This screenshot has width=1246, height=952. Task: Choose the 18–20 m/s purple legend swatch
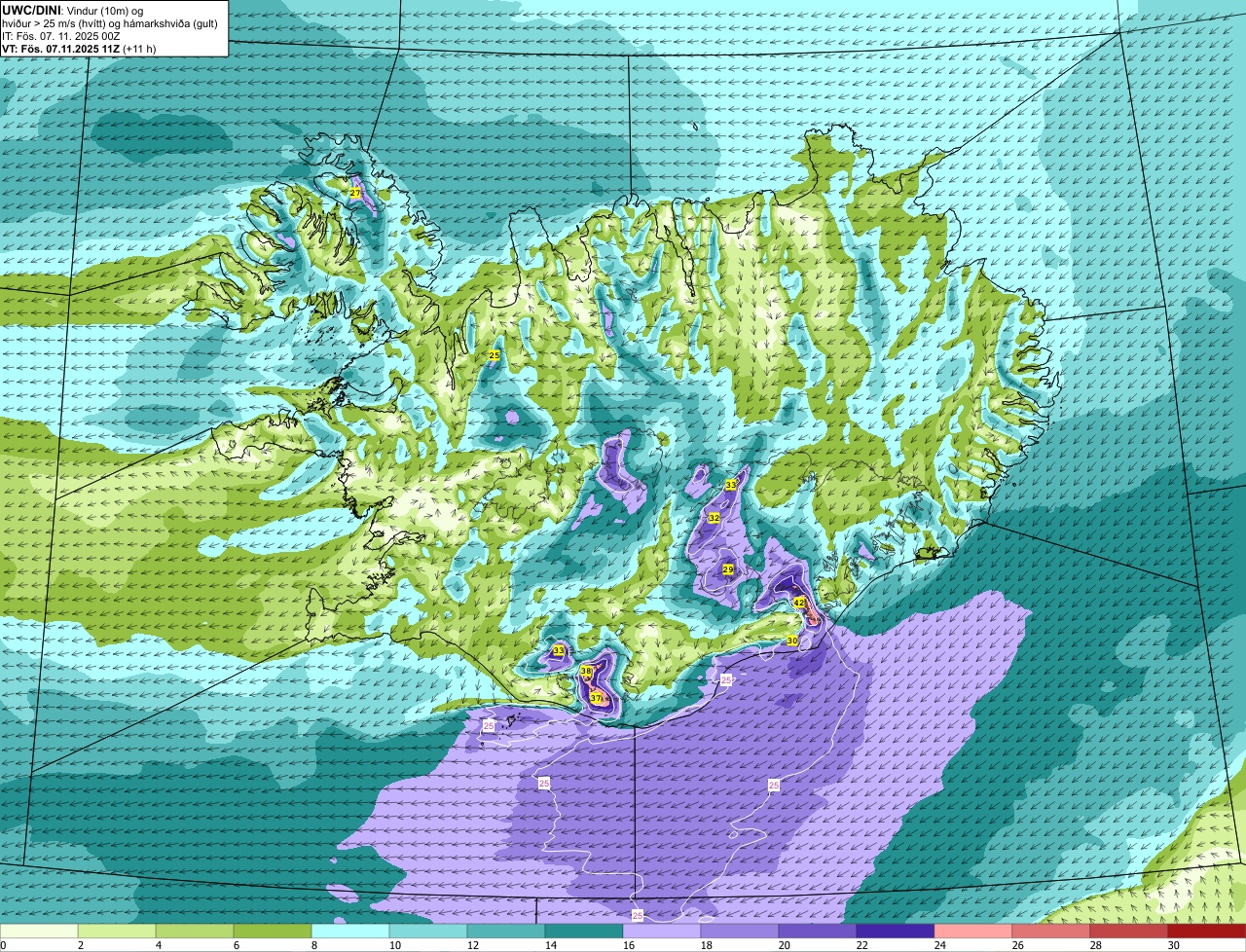tap(741, 932)
